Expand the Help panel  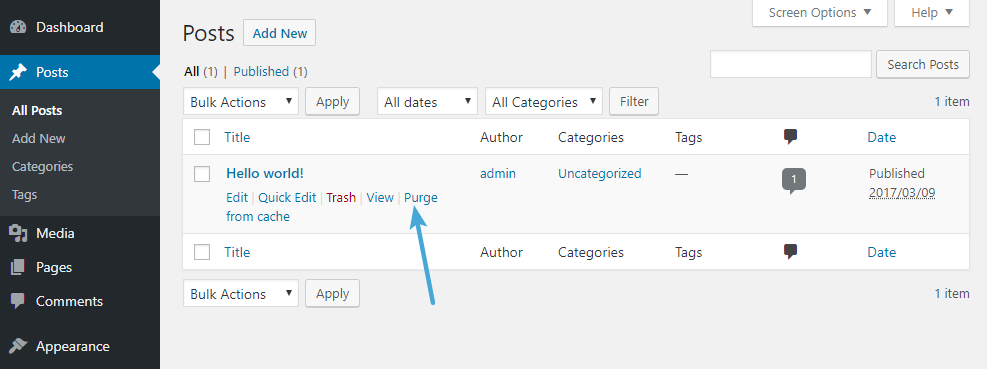point(932,13)
